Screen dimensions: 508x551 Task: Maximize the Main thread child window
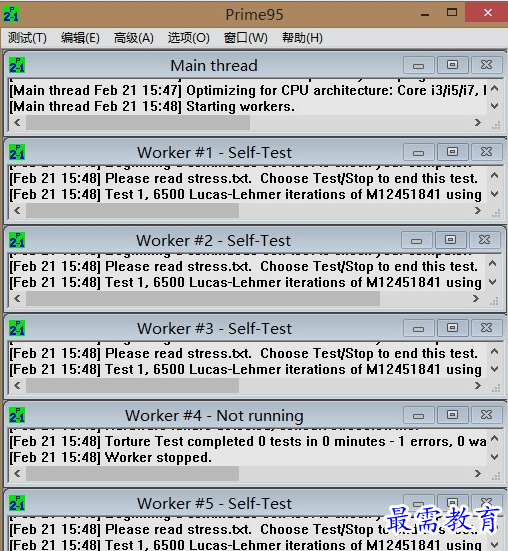pyautogui.click(x=452, y=65)
